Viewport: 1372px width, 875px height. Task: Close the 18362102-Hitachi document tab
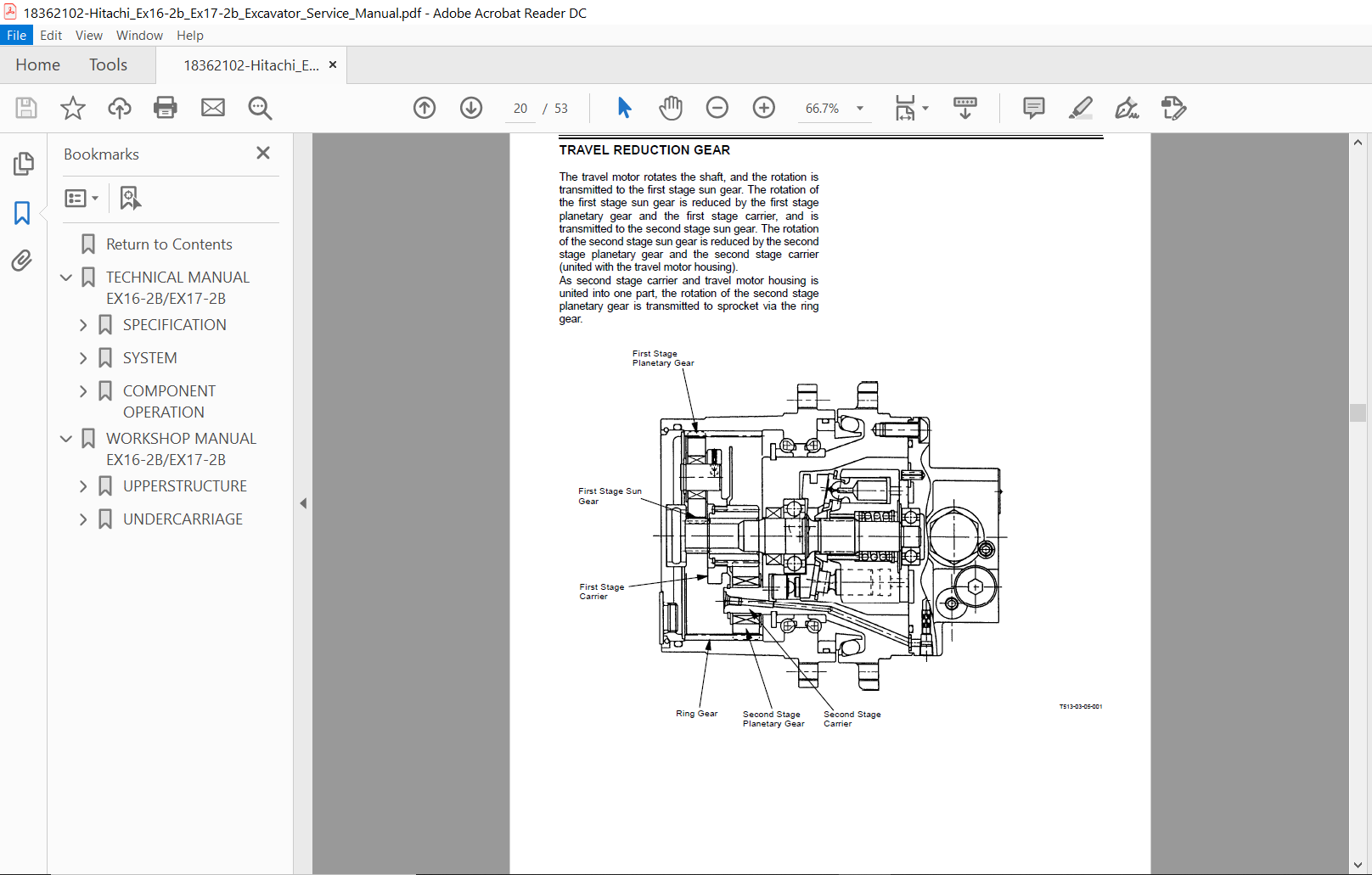(333, 65)
